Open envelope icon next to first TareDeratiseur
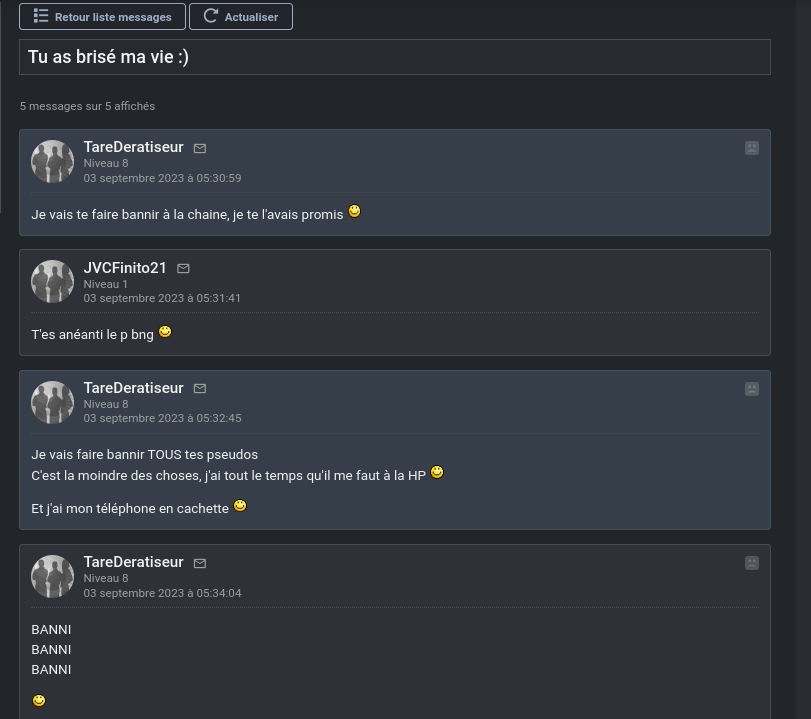The height and width of the screenshot is (719, 811). pos(200,148)
